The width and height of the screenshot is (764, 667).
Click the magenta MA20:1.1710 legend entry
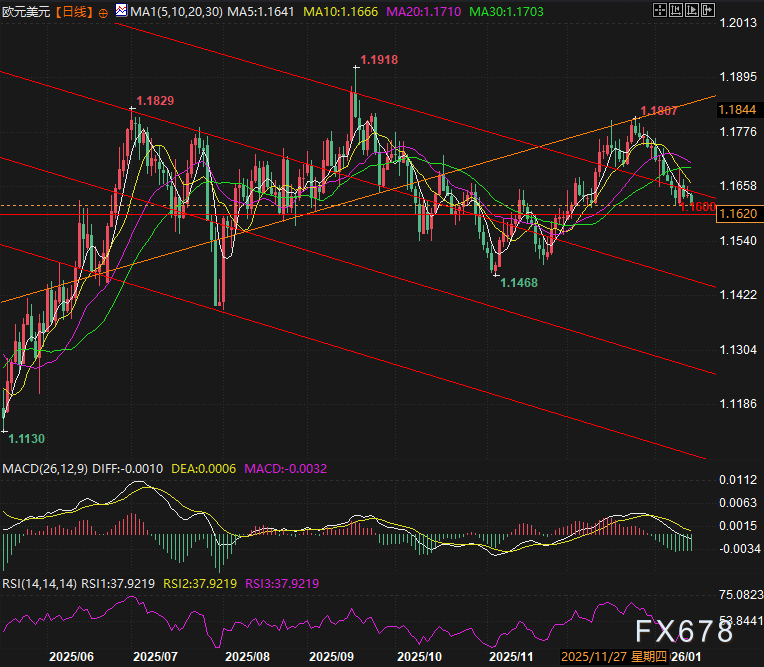pos(423,12)
